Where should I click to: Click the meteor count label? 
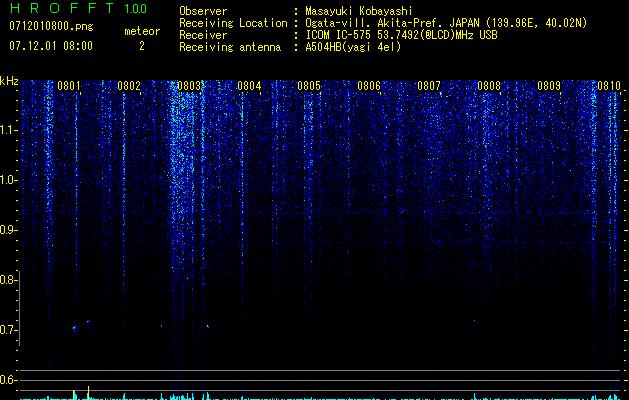142,31
